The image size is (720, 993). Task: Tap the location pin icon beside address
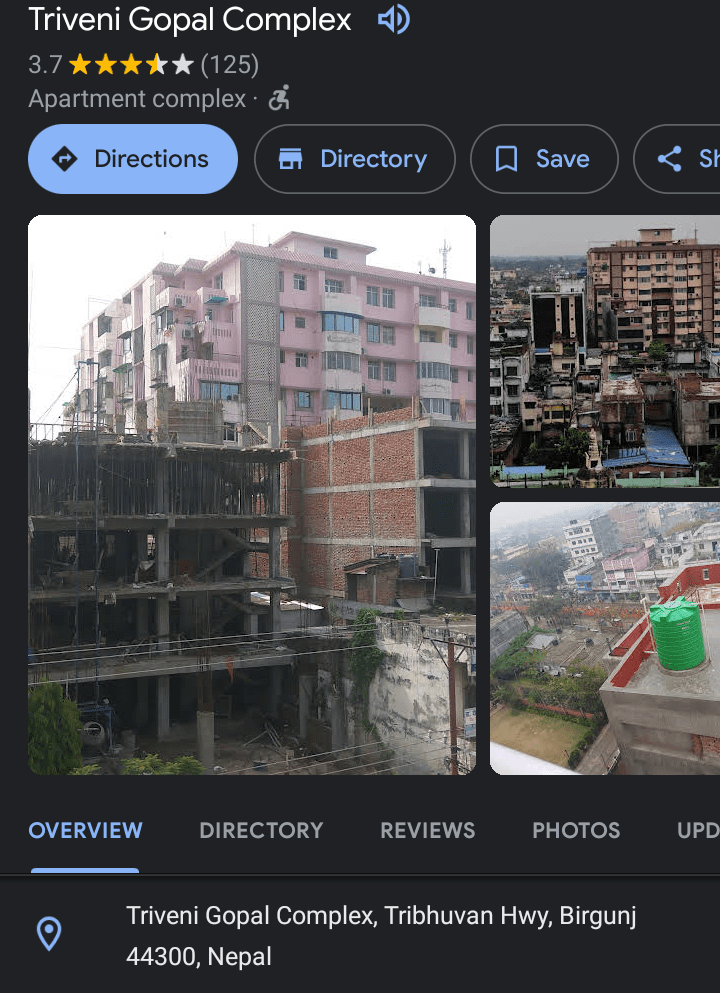(x=49, y=934)
